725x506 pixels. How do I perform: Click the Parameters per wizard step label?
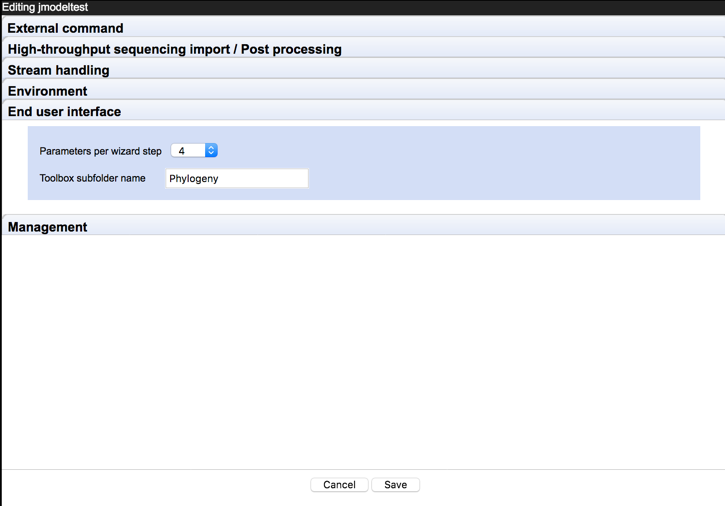[100, 151]
